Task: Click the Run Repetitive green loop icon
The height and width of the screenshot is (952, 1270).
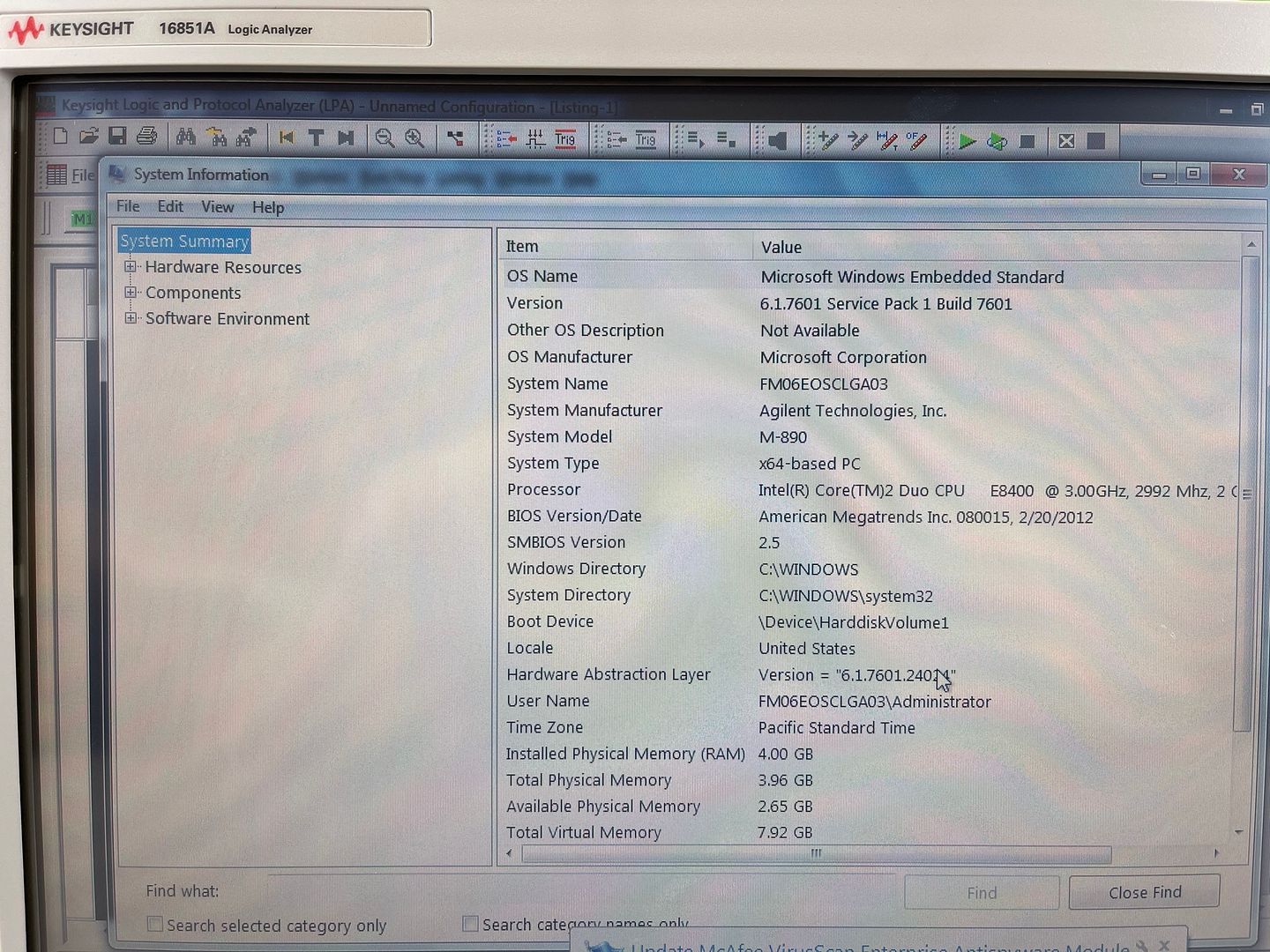Action: click(997, 141)
